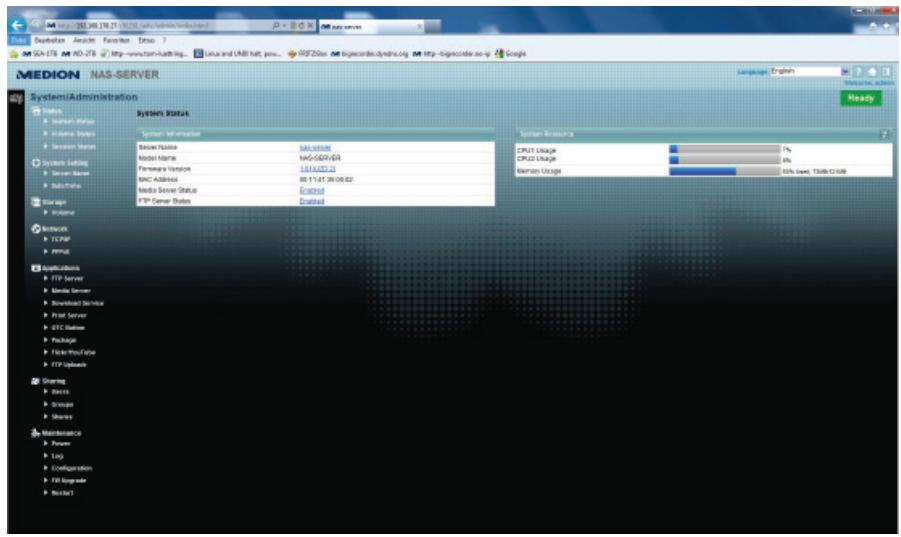Open the Sharing section icon

(36, 381)
